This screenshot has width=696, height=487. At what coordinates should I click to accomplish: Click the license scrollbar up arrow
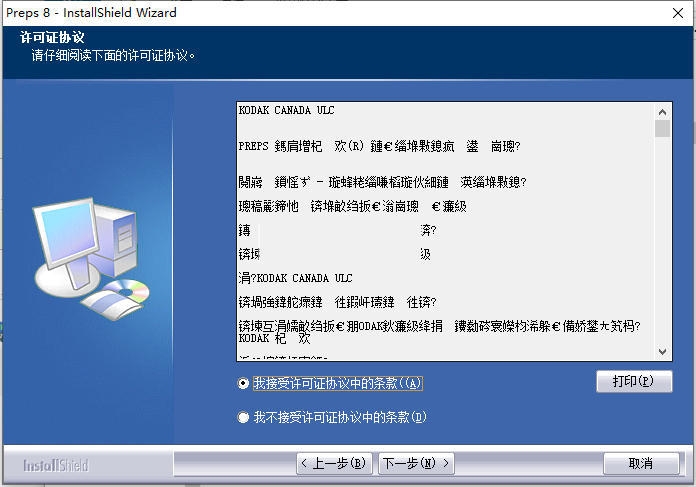[662, 112]
